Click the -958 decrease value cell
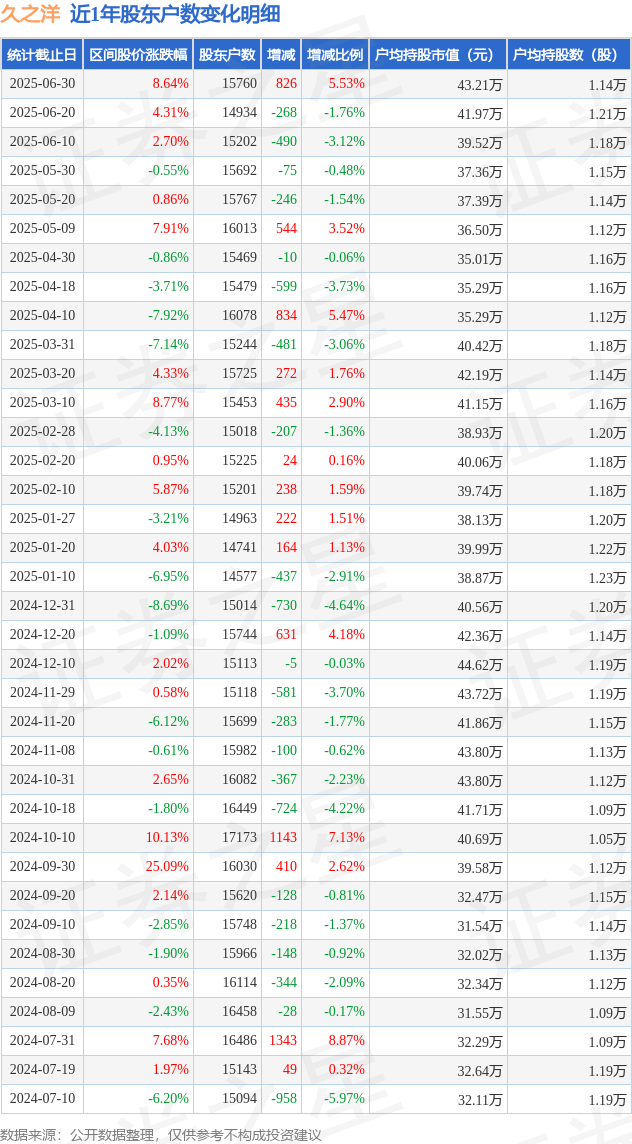This screenshot has height=1144, width=632. pos(281,1098)
